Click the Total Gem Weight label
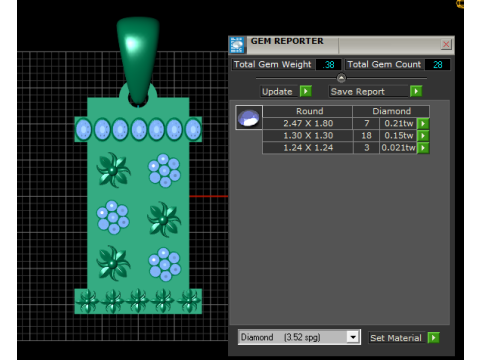Viewport: 480px width, 360px height. [273, 64]
